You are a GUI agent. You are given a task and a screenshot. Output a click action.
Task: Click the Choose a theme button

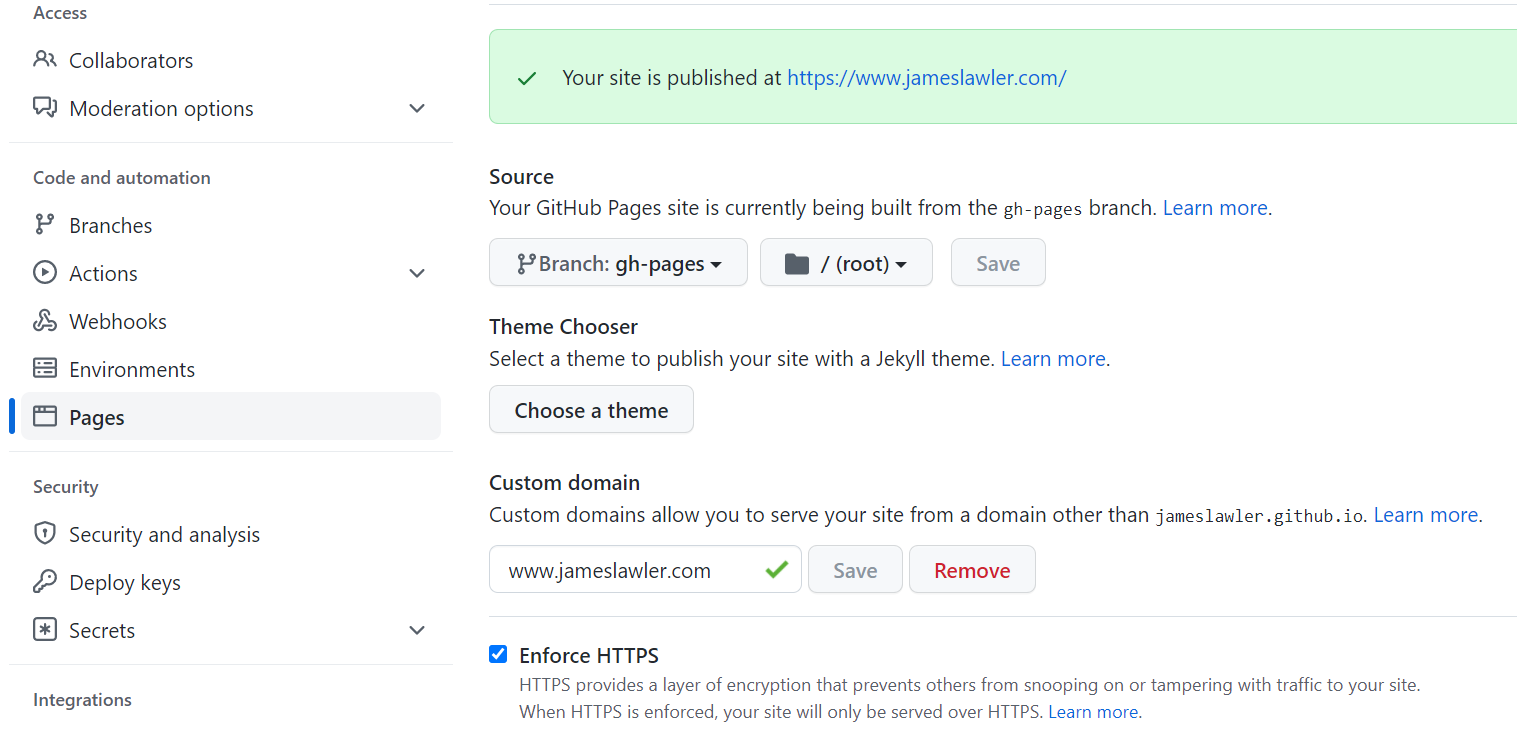point(590,409)
